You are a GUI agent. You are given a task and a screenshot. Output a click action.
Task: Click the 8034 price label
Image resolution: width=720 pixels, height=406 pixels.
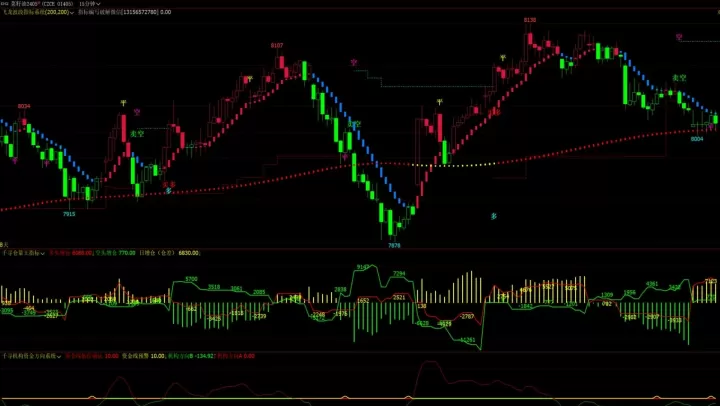(x=24, y=106)
